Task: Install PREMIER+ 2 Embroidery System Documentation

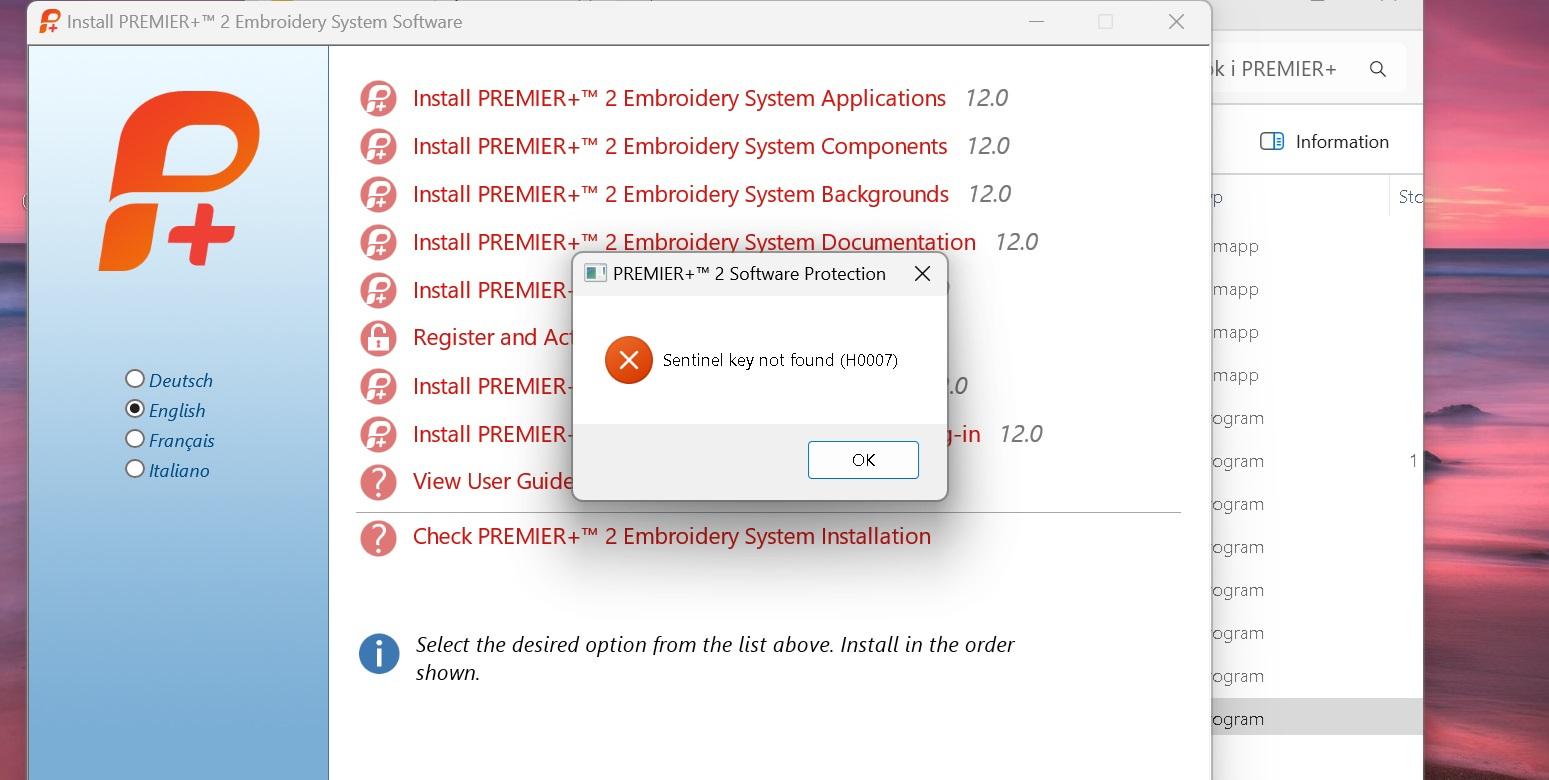Action: pyautogui.click(x=694, y=242)
